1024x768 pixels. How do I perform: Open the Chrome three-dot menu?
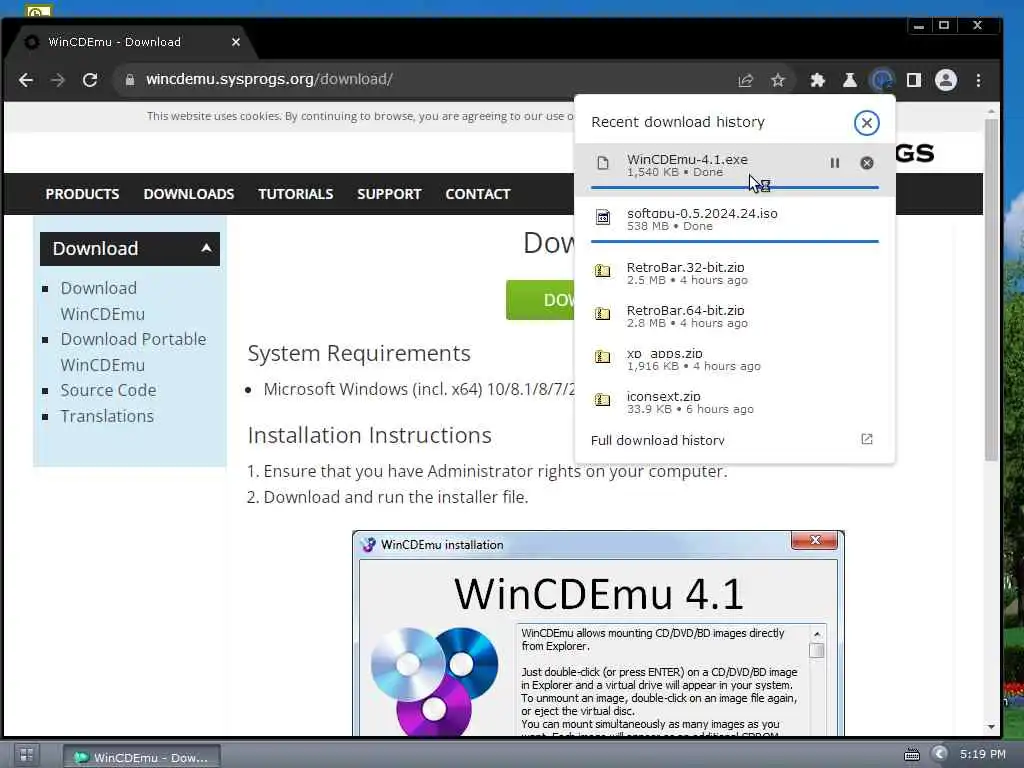coord(978,80)
